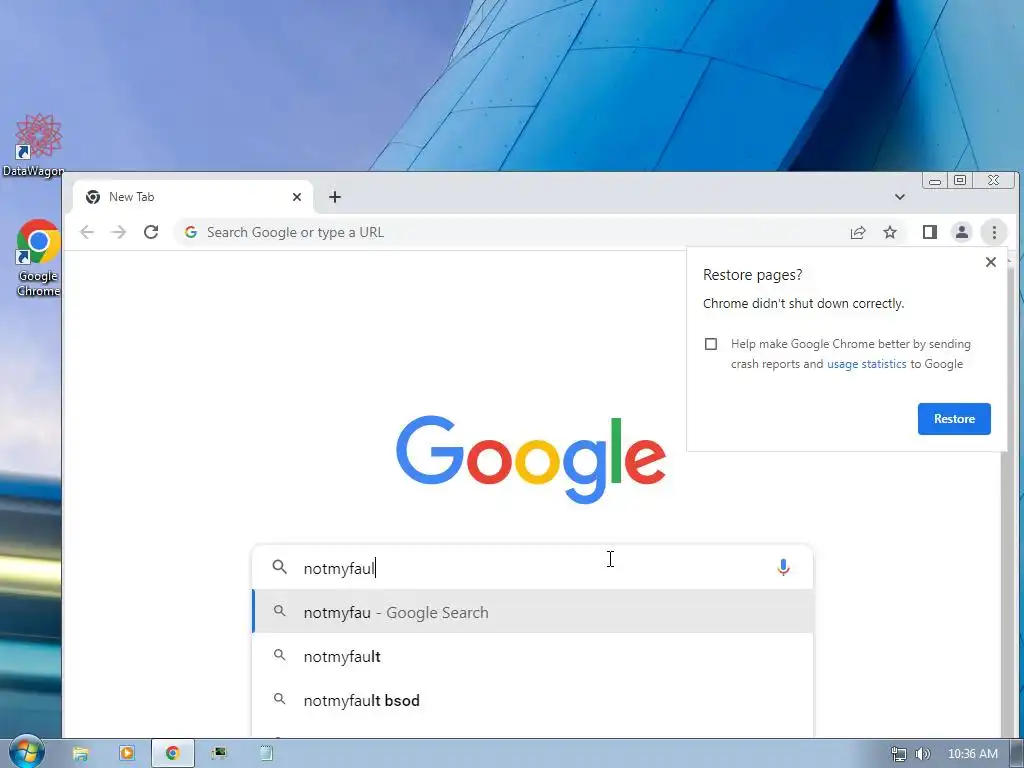1024x768 pixels.
Task: Enable sending crash reports checkbox
Action: (x=711, y=344)
